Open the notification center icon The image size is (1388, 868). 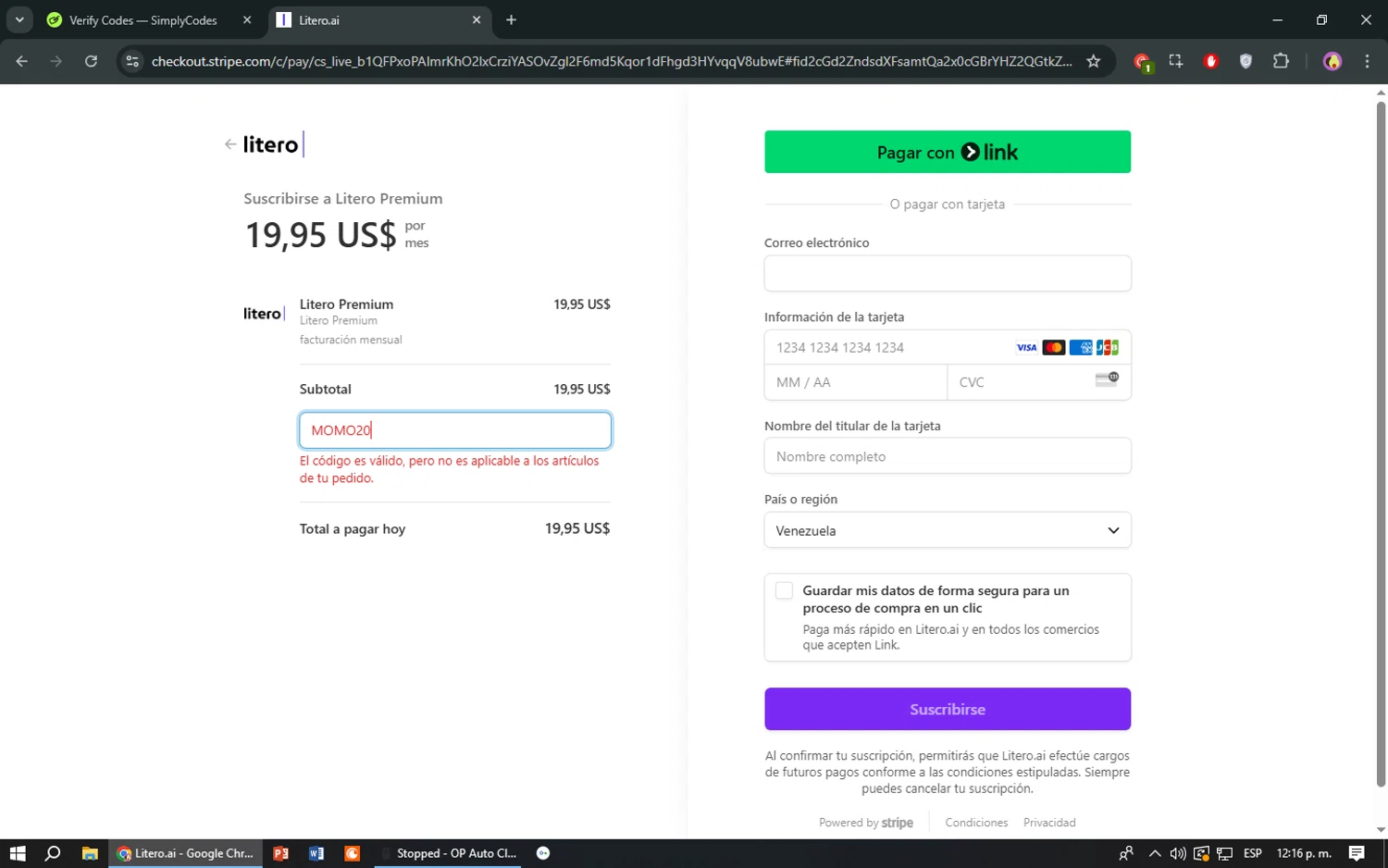[1357, 853]
